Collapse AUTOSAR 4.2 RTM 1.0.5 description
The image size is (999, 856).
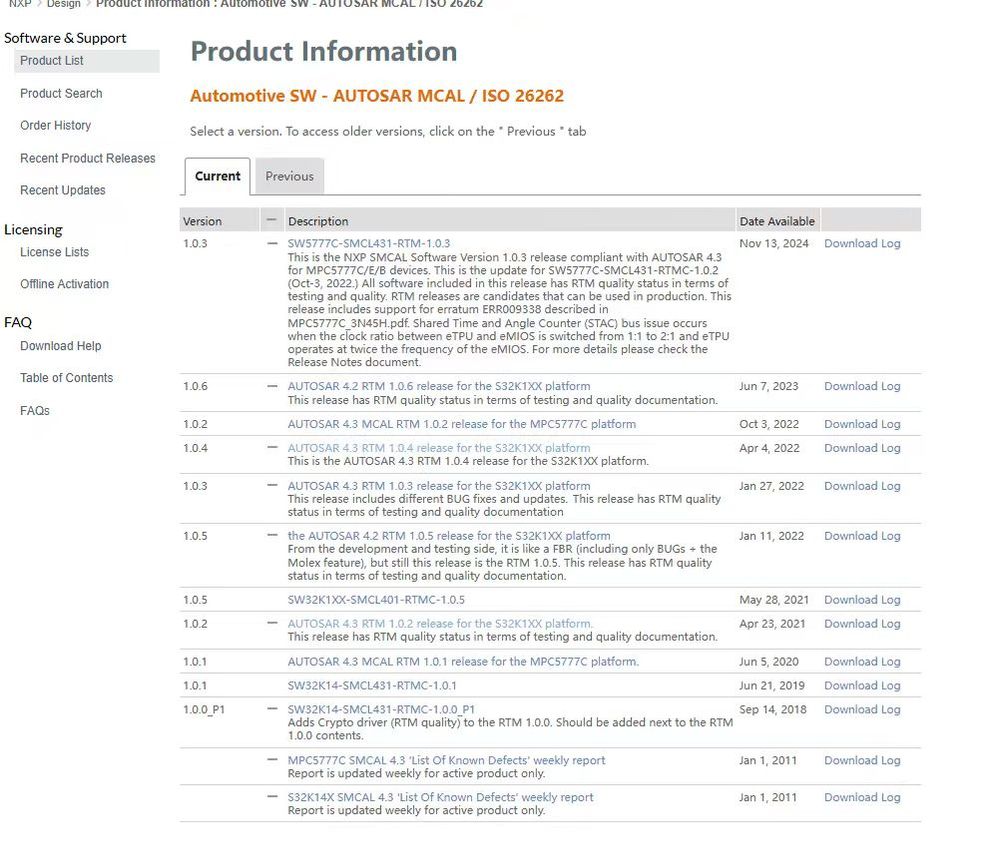[x=272, y=536]
